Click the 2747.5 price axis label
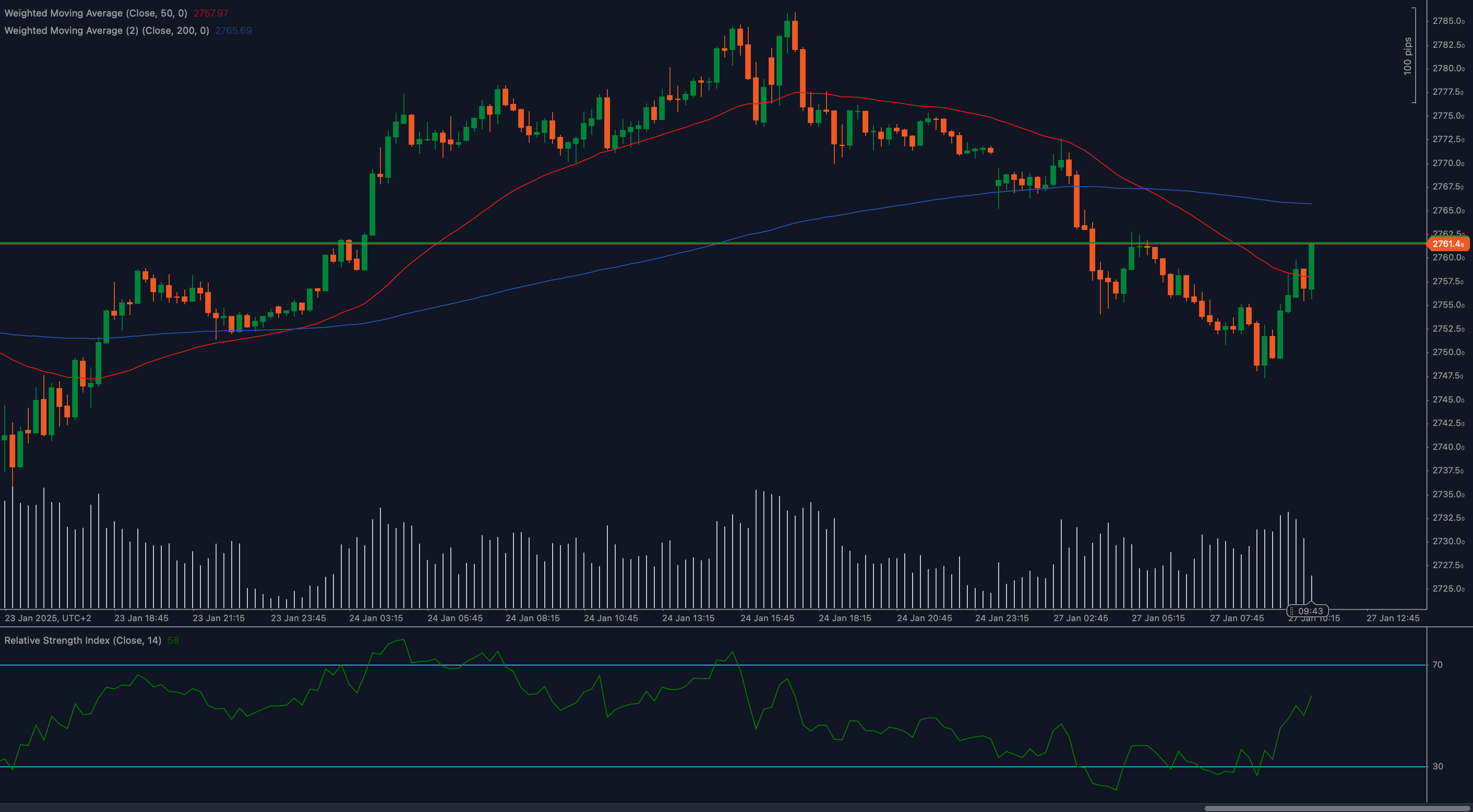The height and width of the screenshot is (812, 1473). (x=1448, y=376)
